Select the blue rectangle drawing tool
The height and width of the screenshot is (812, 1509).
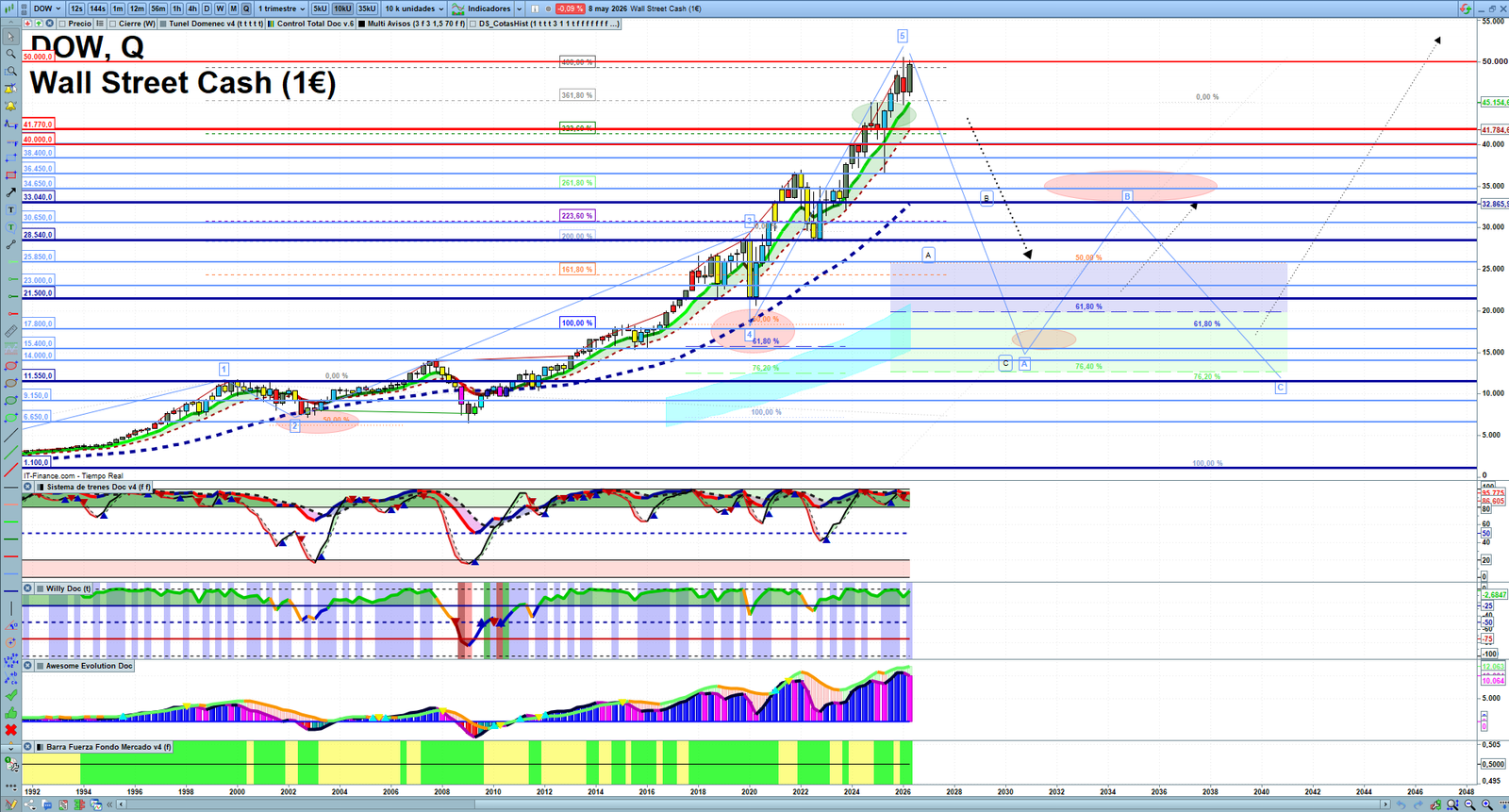tap(10, 158)
